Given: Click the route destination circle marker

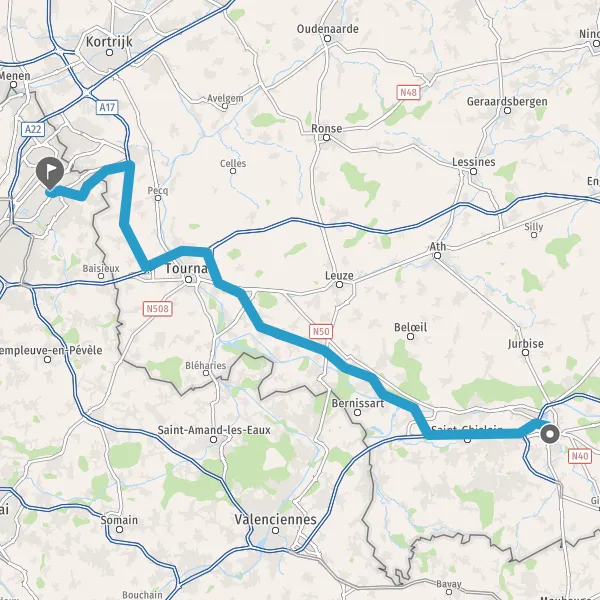Looking at the screenshot, I should (x=550, y=434).
